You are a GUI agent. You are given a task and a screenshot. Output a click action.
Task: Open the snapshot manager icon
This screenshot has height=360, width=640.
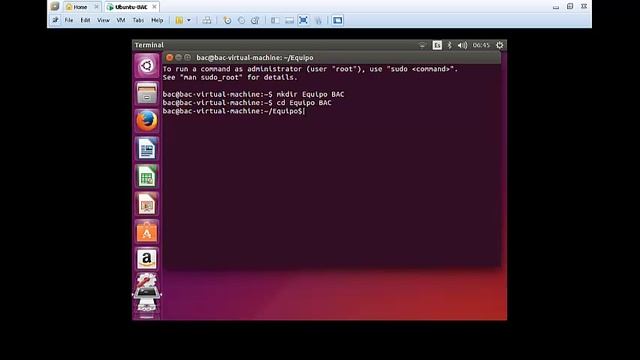255,20
